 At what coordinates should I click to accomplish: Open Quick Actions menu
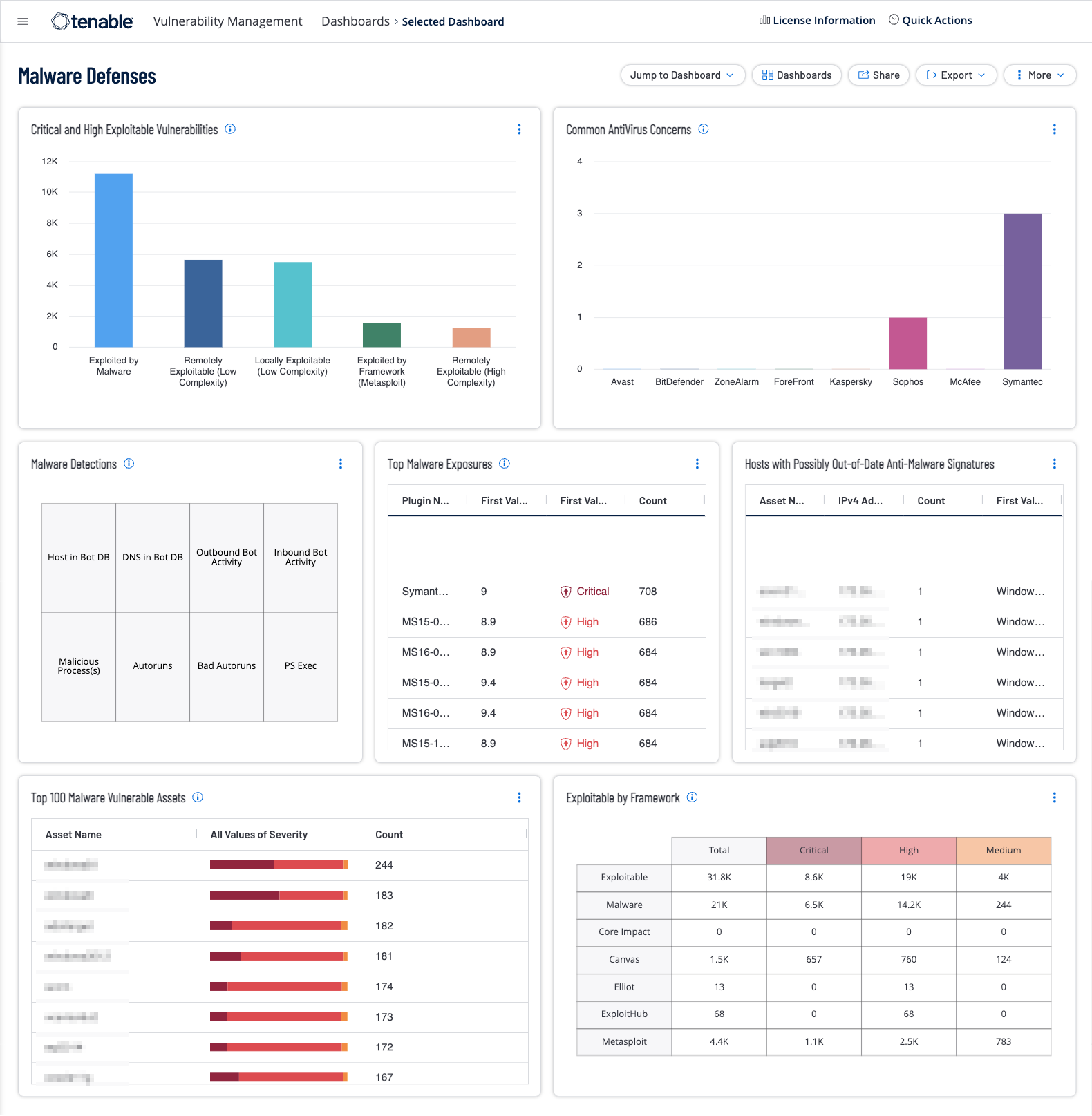pos(930,21)
